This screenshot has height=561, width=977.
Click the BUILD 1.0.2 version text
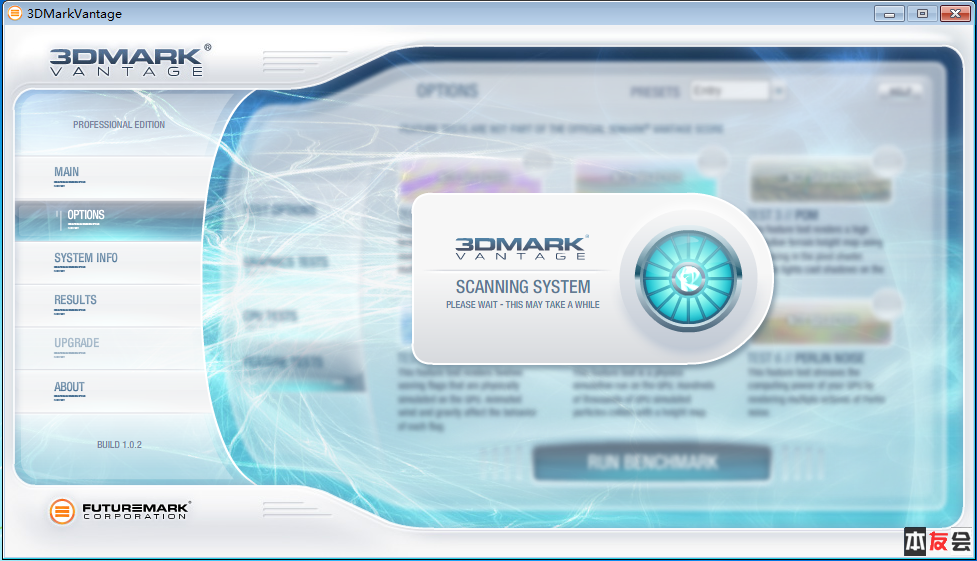119,444
